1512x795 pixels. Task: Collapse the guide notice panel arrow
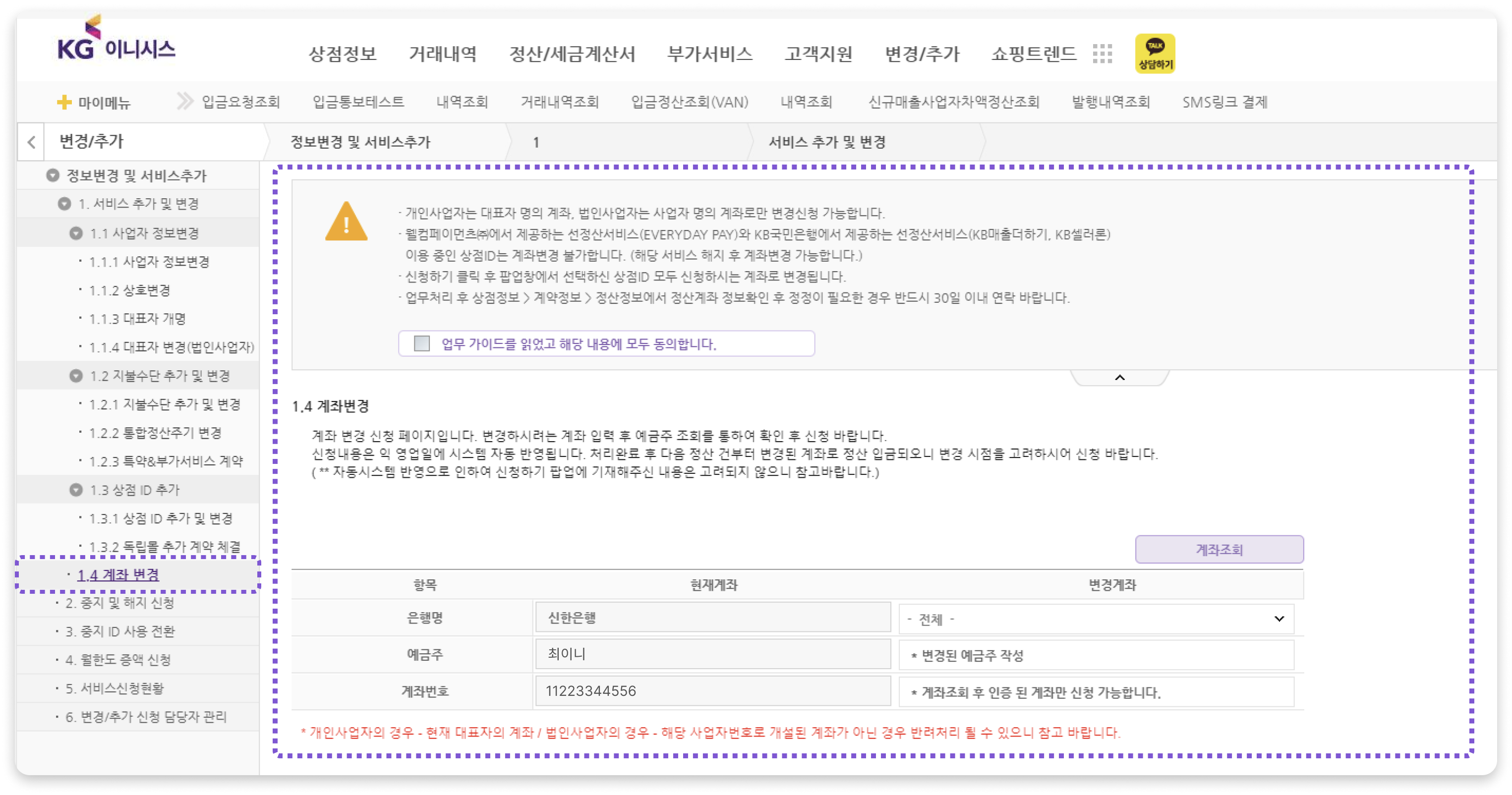pyautogui.click(x=1119, y=377)
